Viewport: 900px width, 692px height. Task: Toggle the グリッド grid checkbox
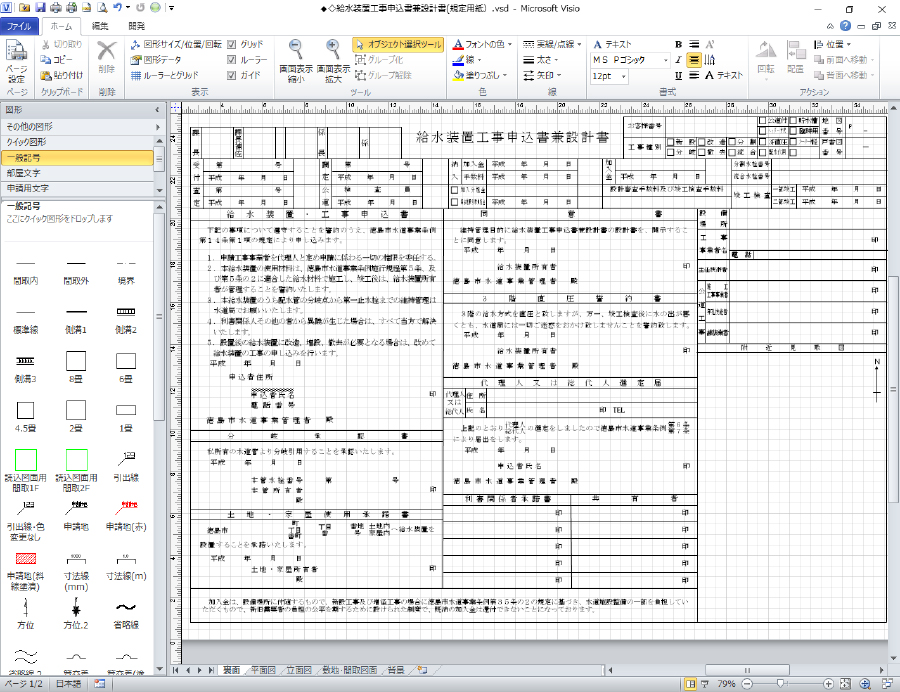coord(232,44)
